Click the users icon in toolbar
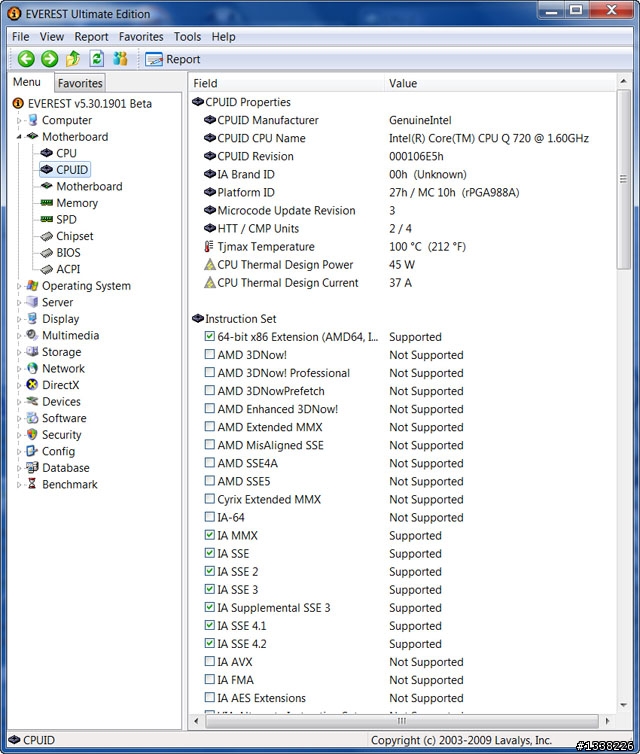The height and width of the screenshot is (754, 640). (120, 59)
